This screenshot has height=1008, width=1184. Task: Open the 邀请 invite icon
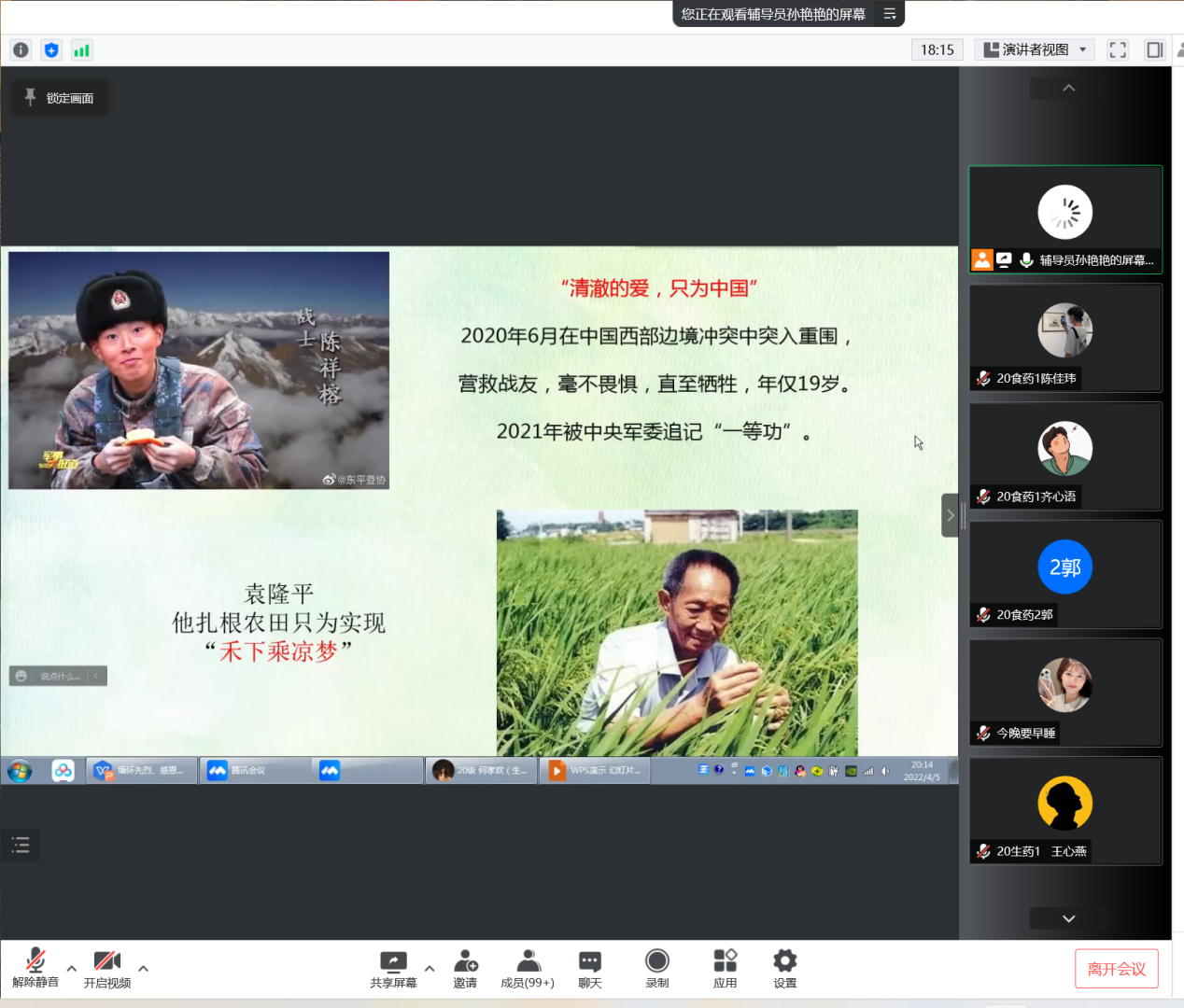(x=465, y=968)
